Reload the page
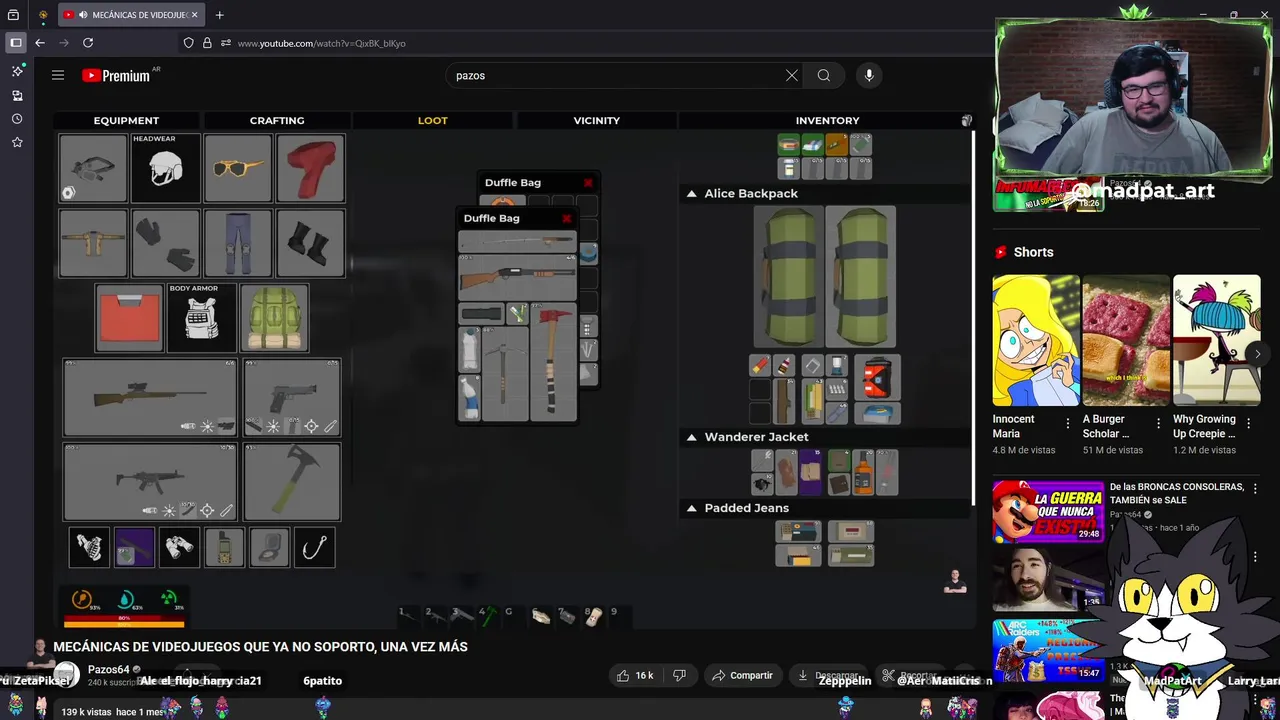 [88, 43]
